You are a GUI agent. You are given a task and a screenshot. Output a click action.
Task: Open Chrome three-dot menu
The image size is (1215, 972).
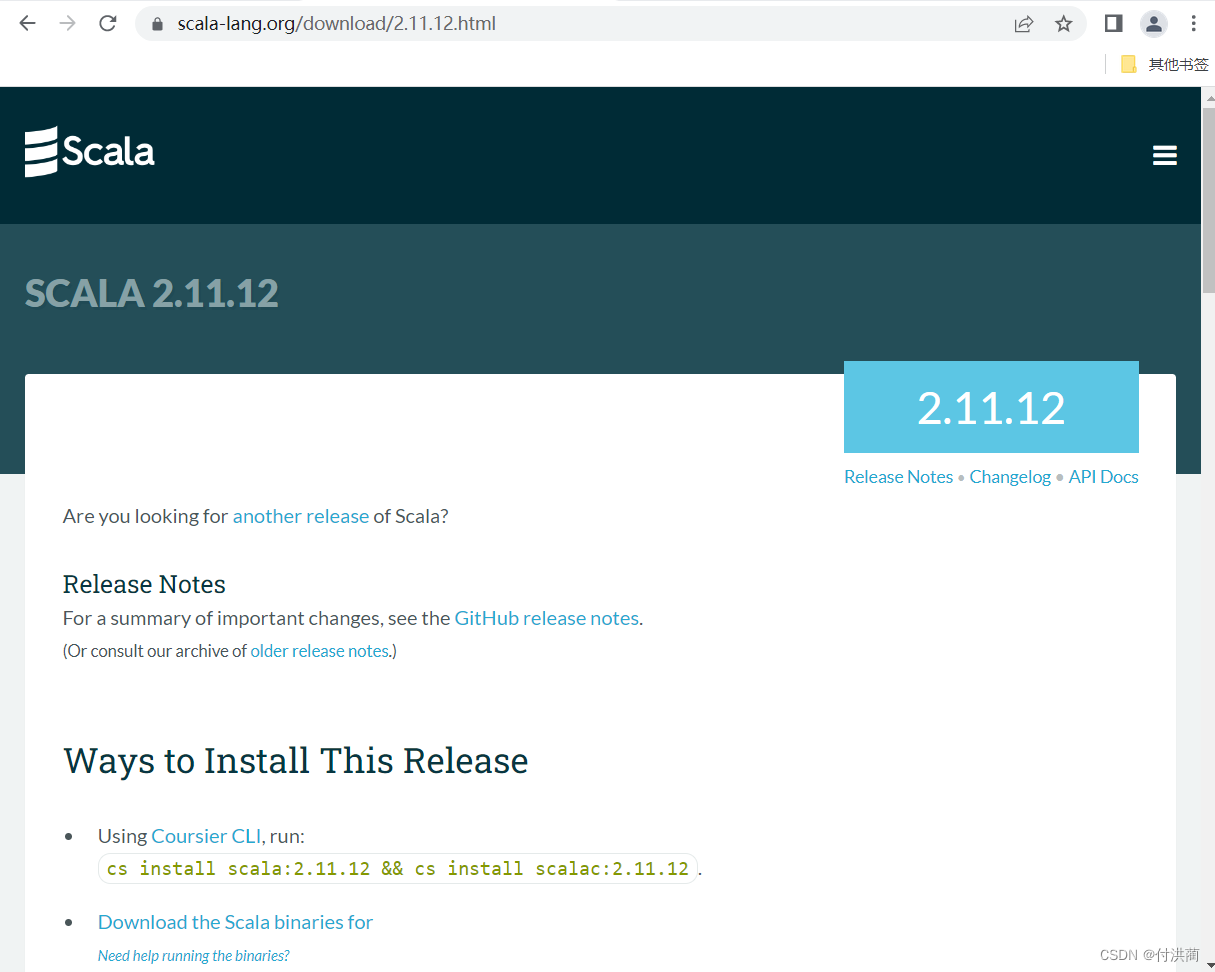(1194, 24)
